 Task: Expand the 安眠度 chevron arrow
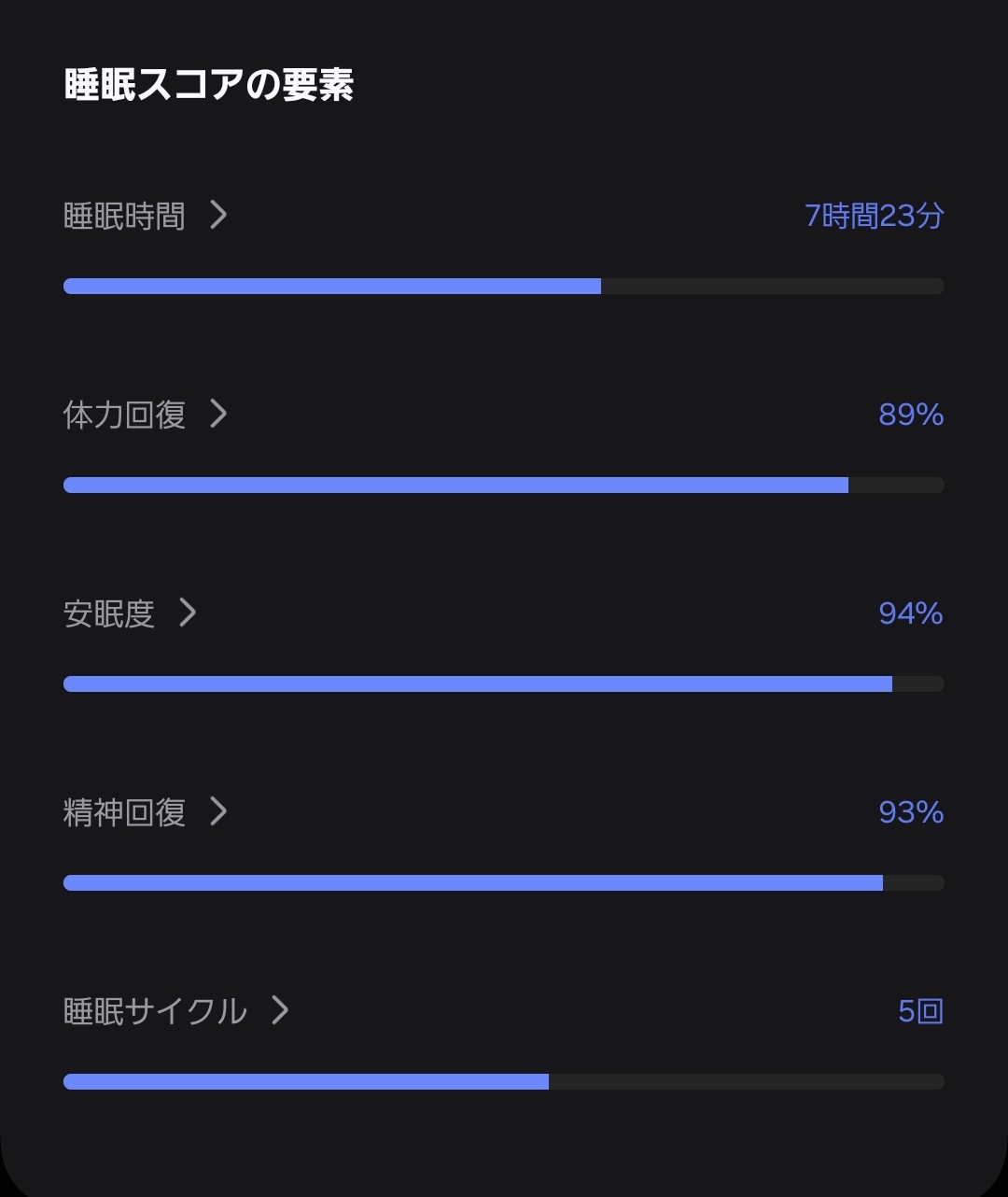click(188, 613)
